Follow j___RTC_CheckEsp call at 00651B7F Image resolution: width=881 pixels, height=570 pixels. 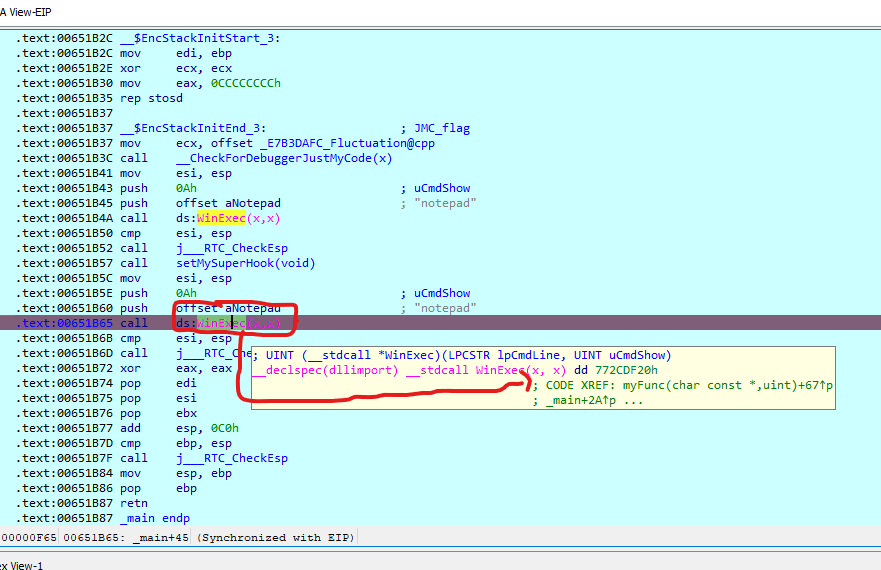(x=231, y=458)
